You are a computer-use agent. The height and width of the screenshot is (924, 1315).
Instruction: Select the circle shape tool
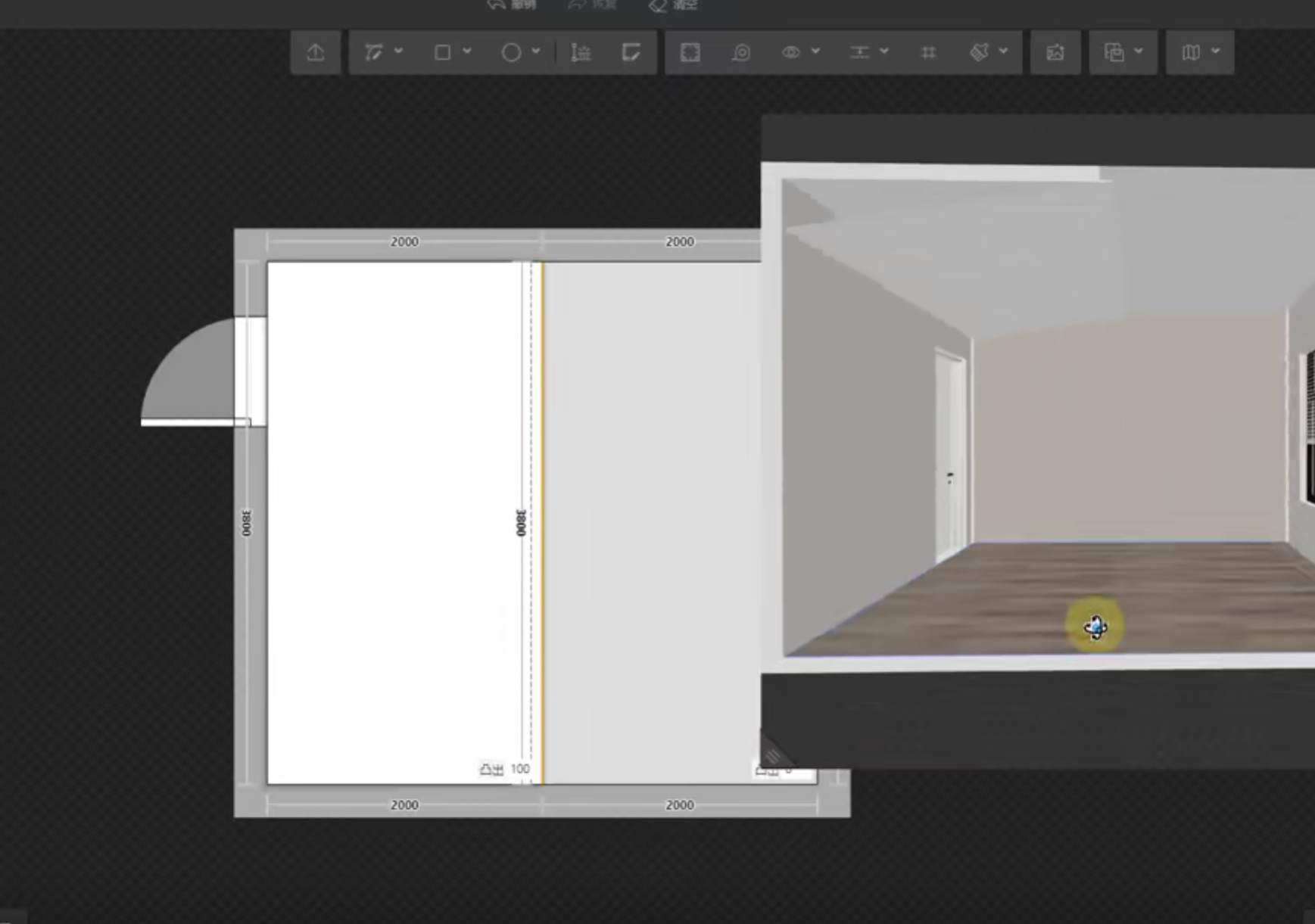click(x=511, y=52)
